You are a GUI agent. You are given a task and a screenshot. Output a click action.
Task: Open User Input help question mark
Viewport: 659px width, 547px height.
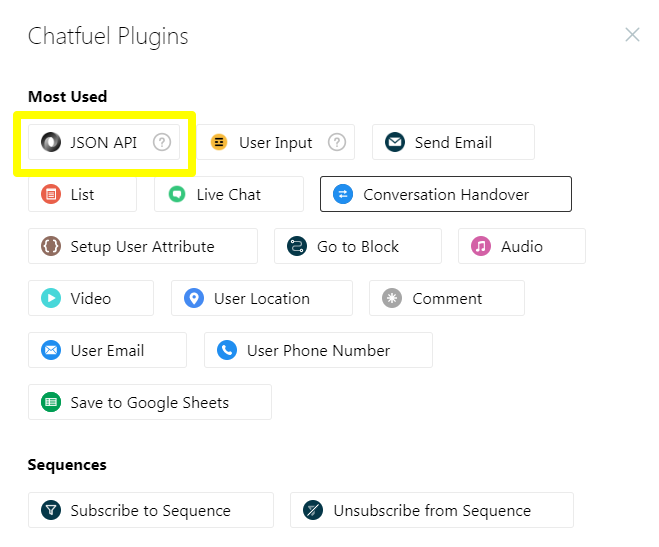(337, 143)
